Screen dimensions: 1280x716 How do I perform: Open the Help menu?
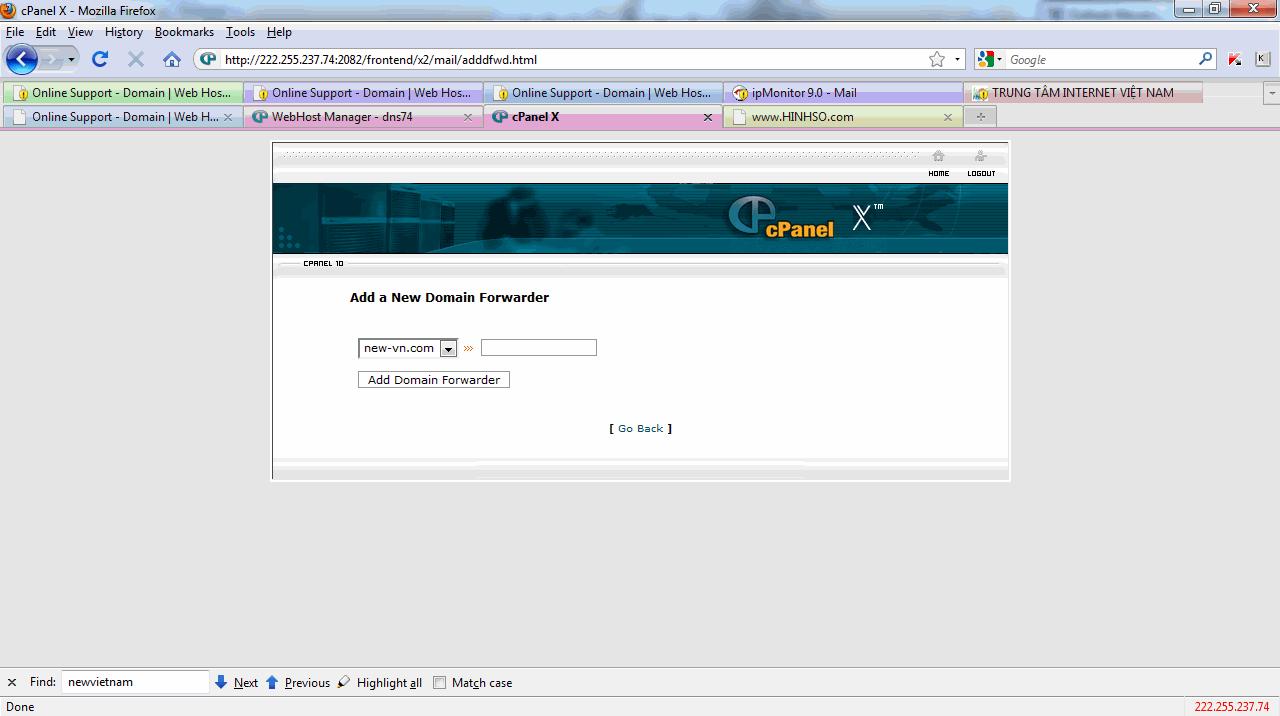pos(279,32)
